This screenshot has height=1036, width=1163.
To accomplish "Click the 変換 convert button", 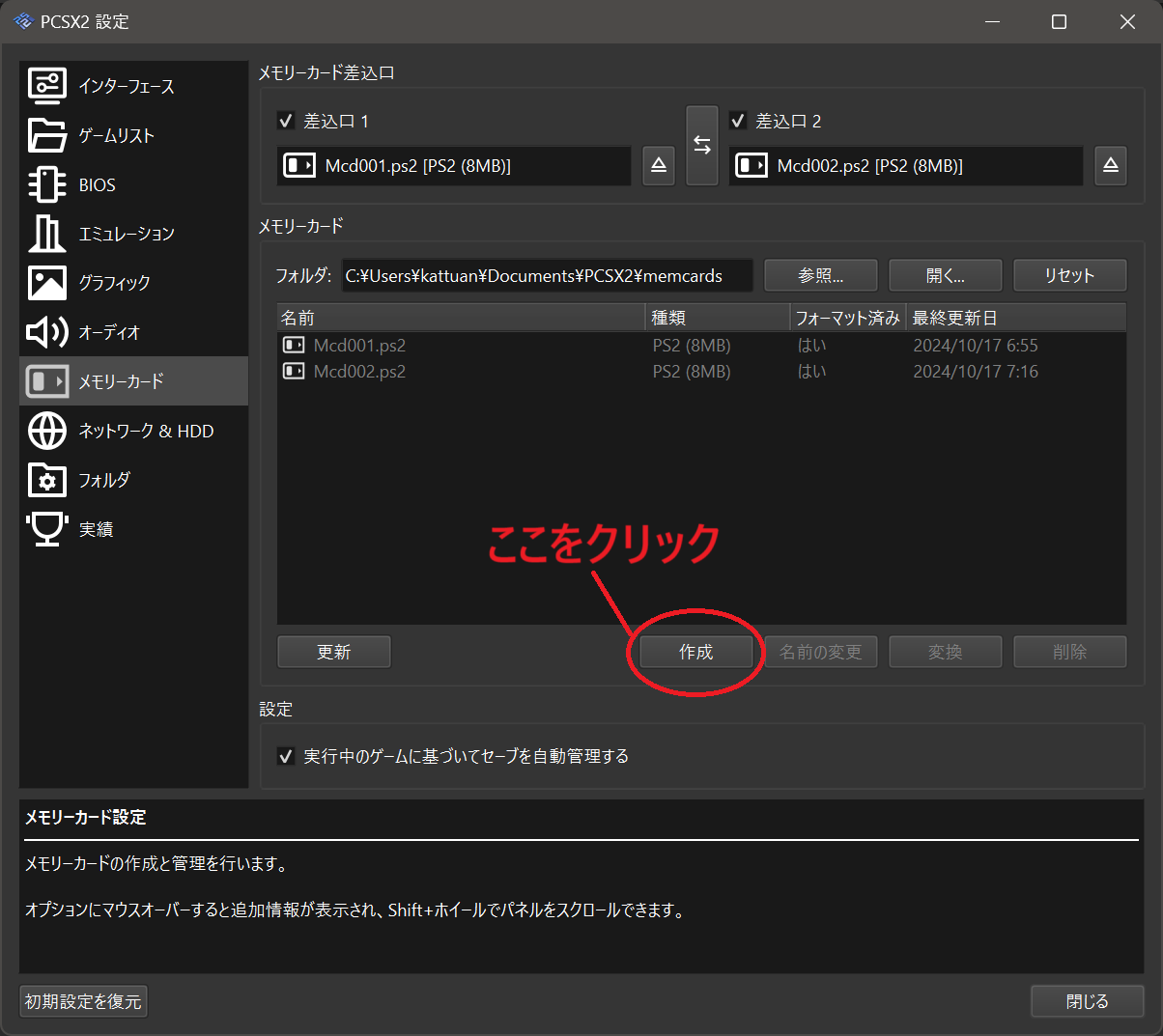I will pos(946,652).
